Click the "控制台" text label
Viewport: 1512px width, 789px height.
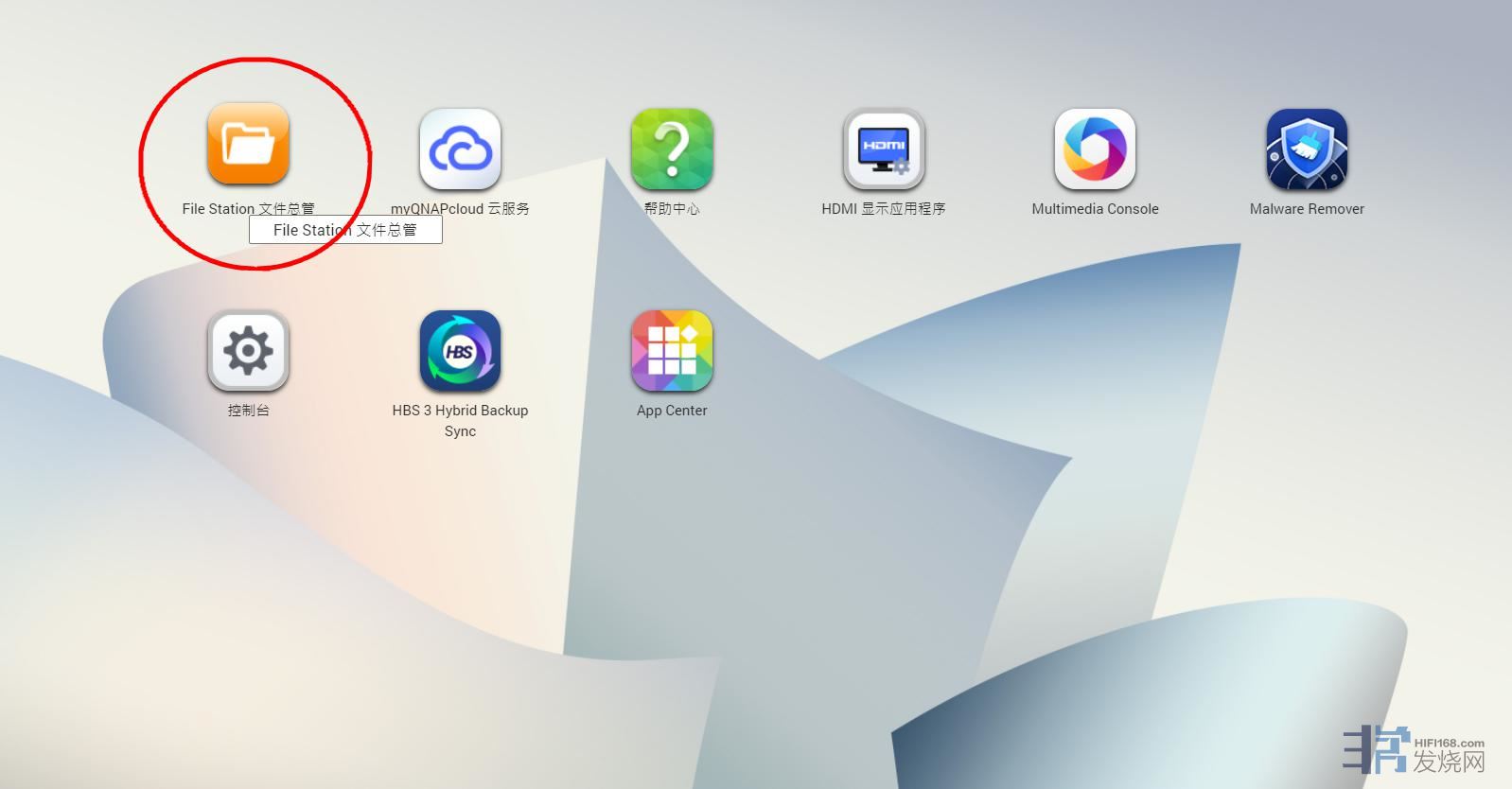(248, 411)
